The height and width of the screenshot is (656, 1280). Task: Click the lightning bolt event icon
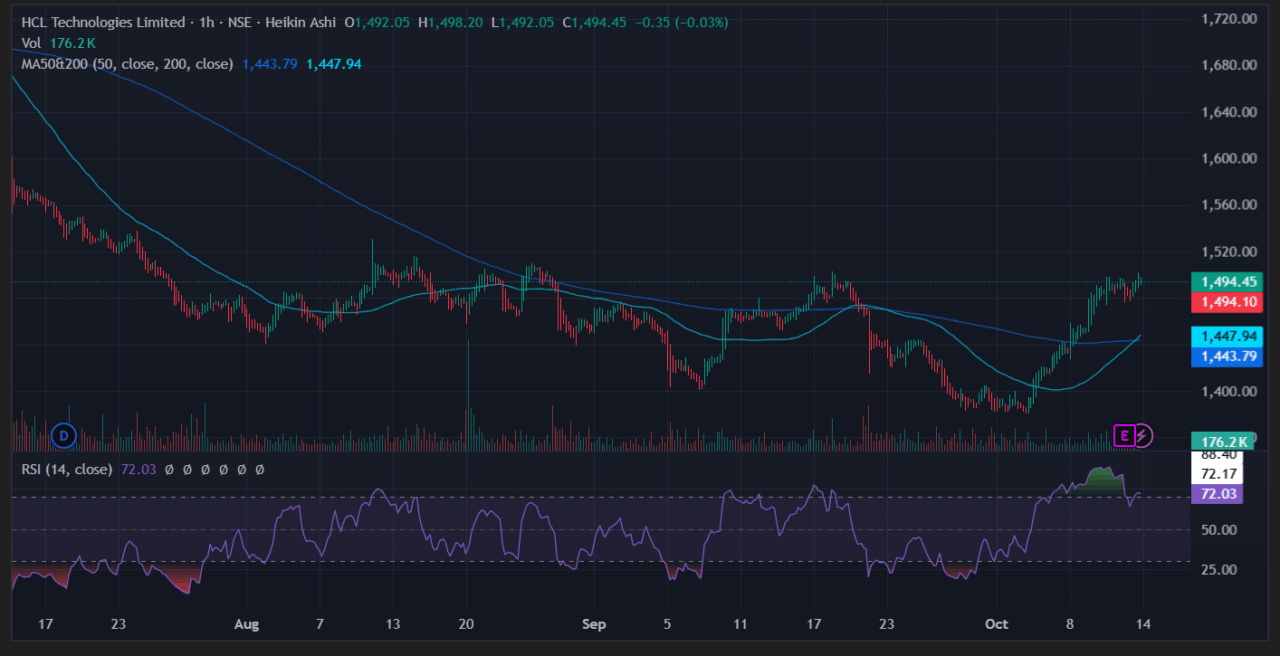1144,435
